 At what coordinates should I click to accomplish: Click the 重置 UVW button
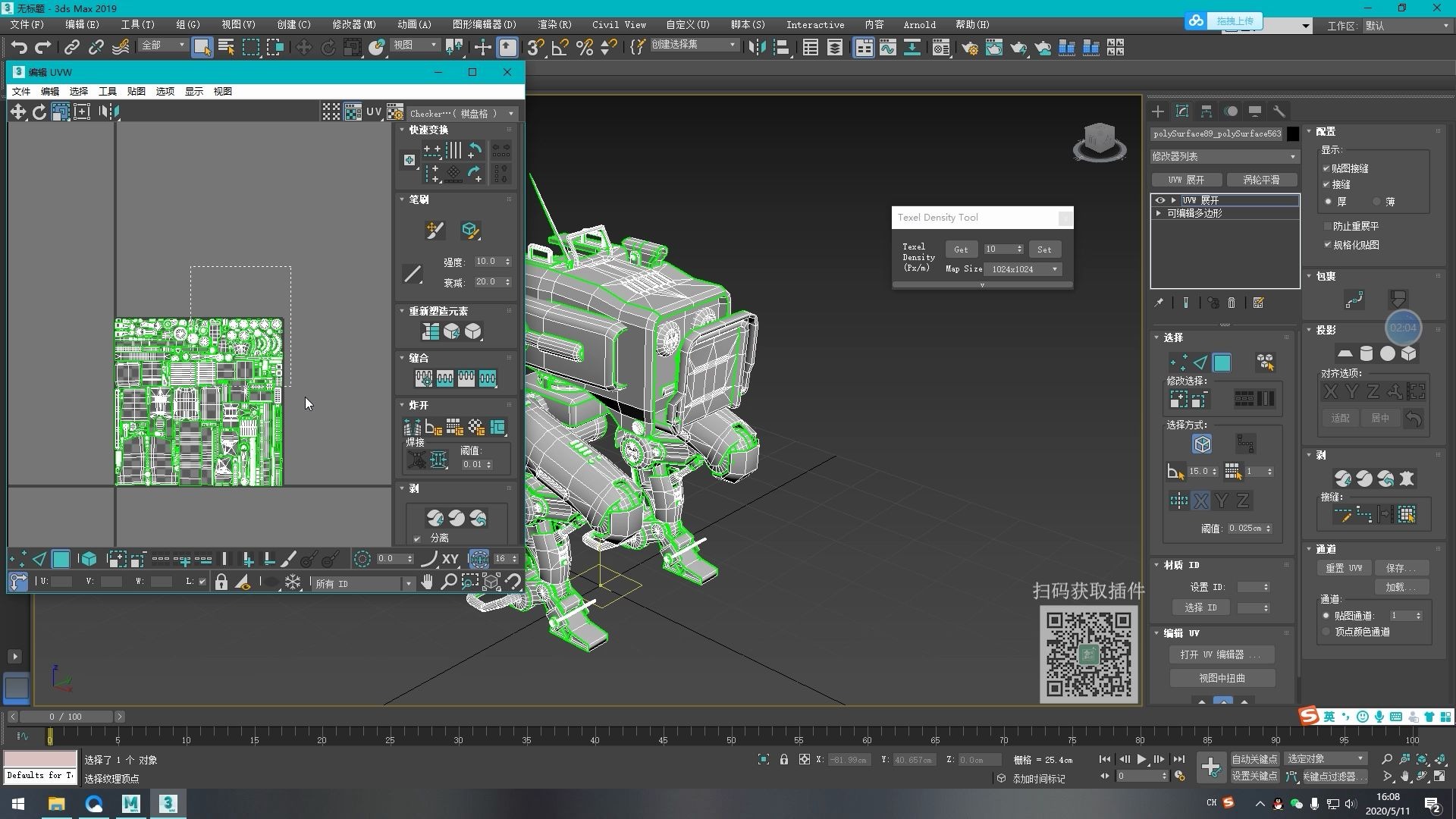pos(1344,568)
